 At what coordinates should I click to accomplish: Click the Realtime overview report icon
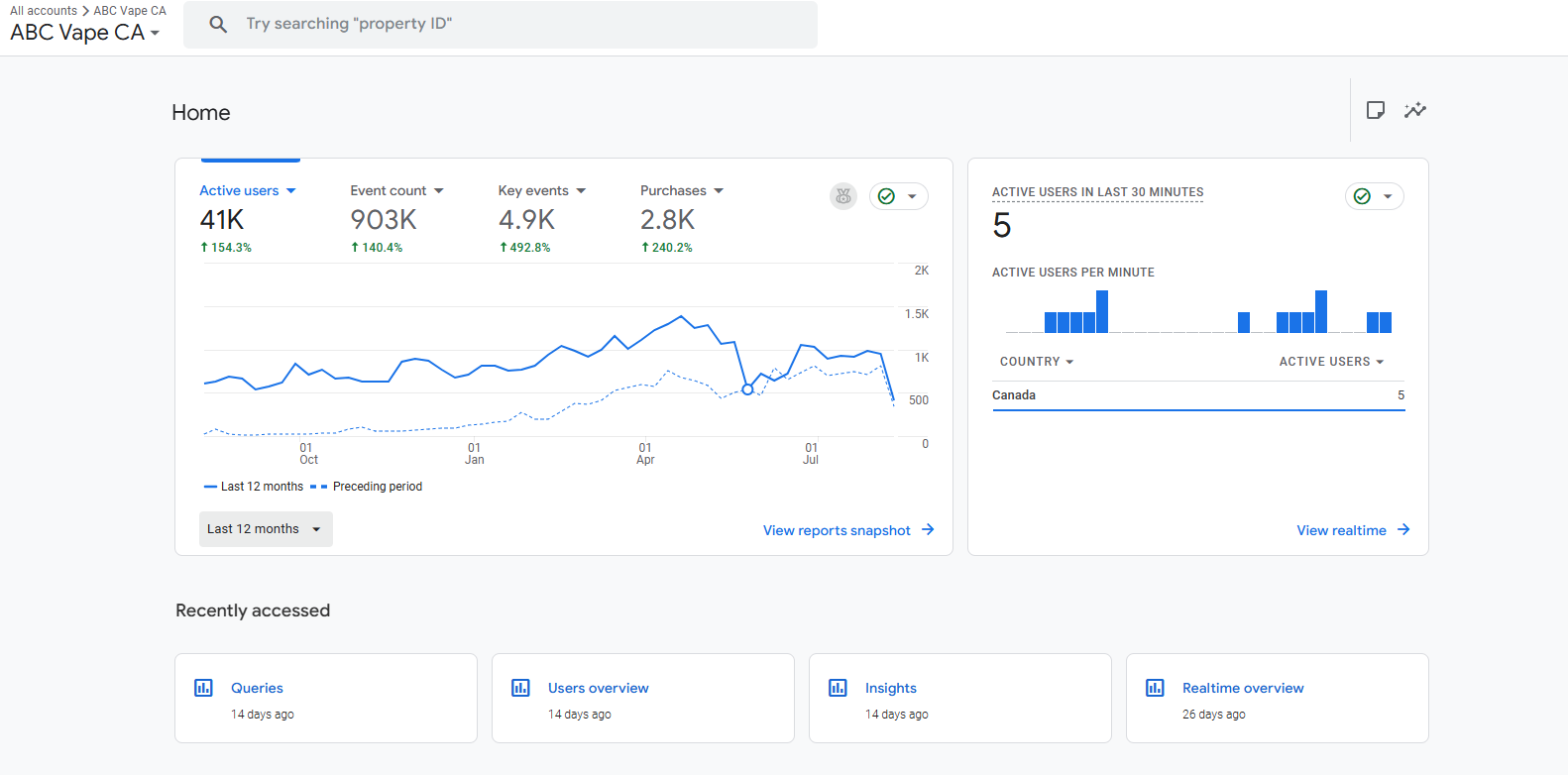click(1155, 688)
